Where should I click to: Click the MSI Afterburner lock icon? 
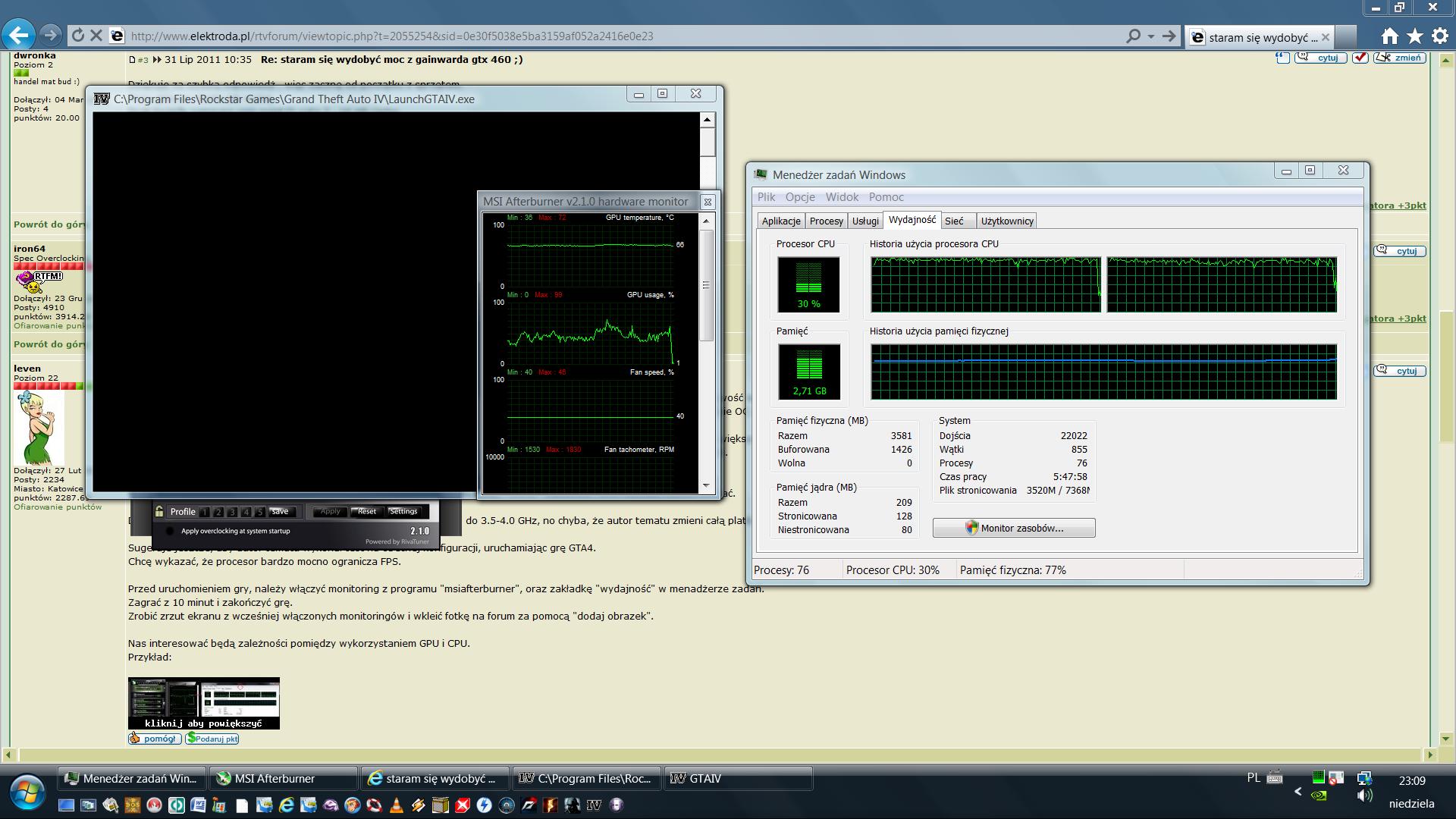point(159,512)
